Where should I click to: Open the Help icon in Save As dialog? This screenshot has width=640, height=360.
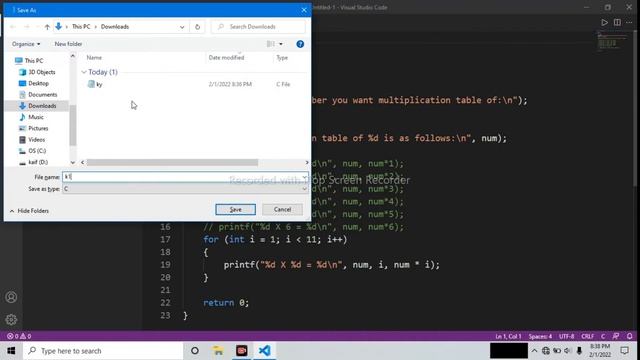click(300, 44)
